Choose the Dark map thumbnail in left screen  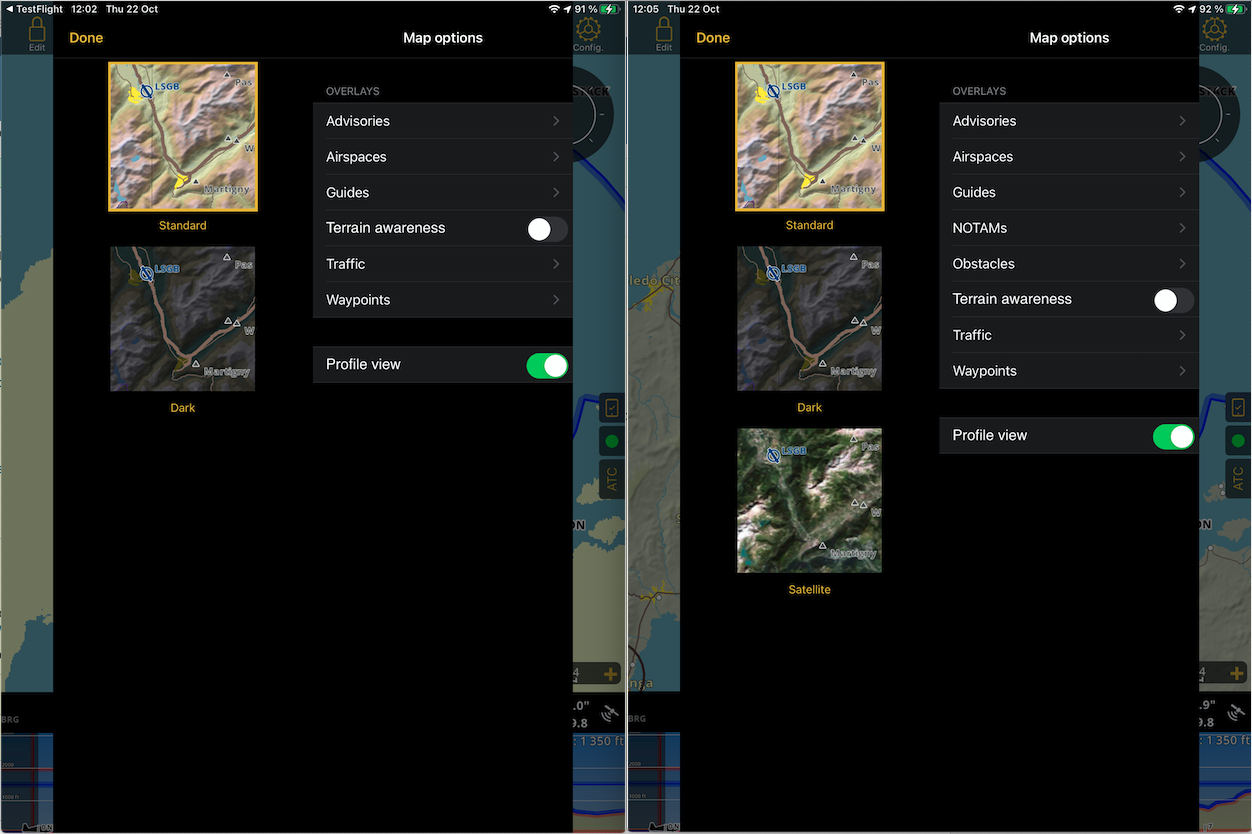pos(183,319)
